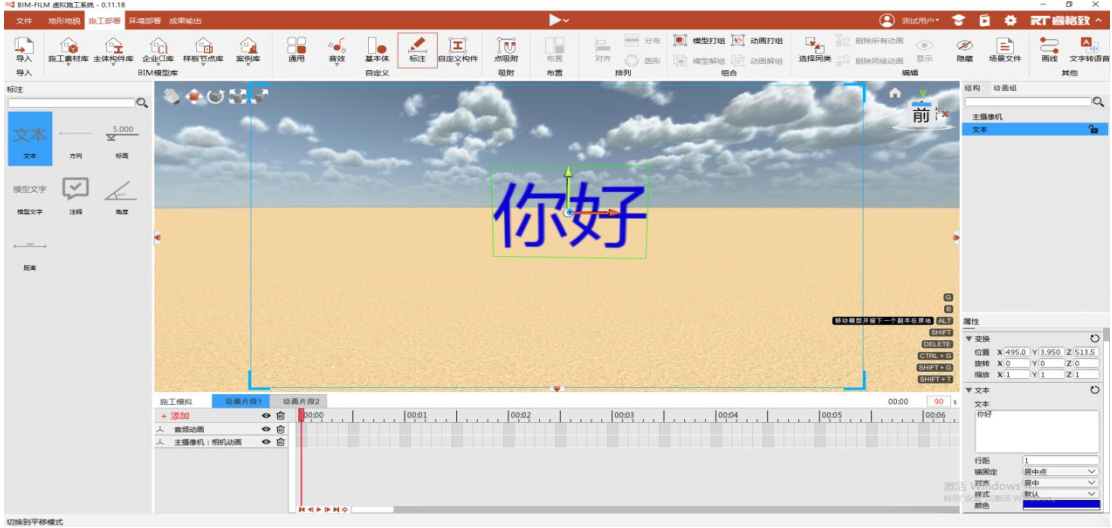Toggle visibility of 音频动画 track
Viewport: 1112px width, 528px height.
click(266, 429)
